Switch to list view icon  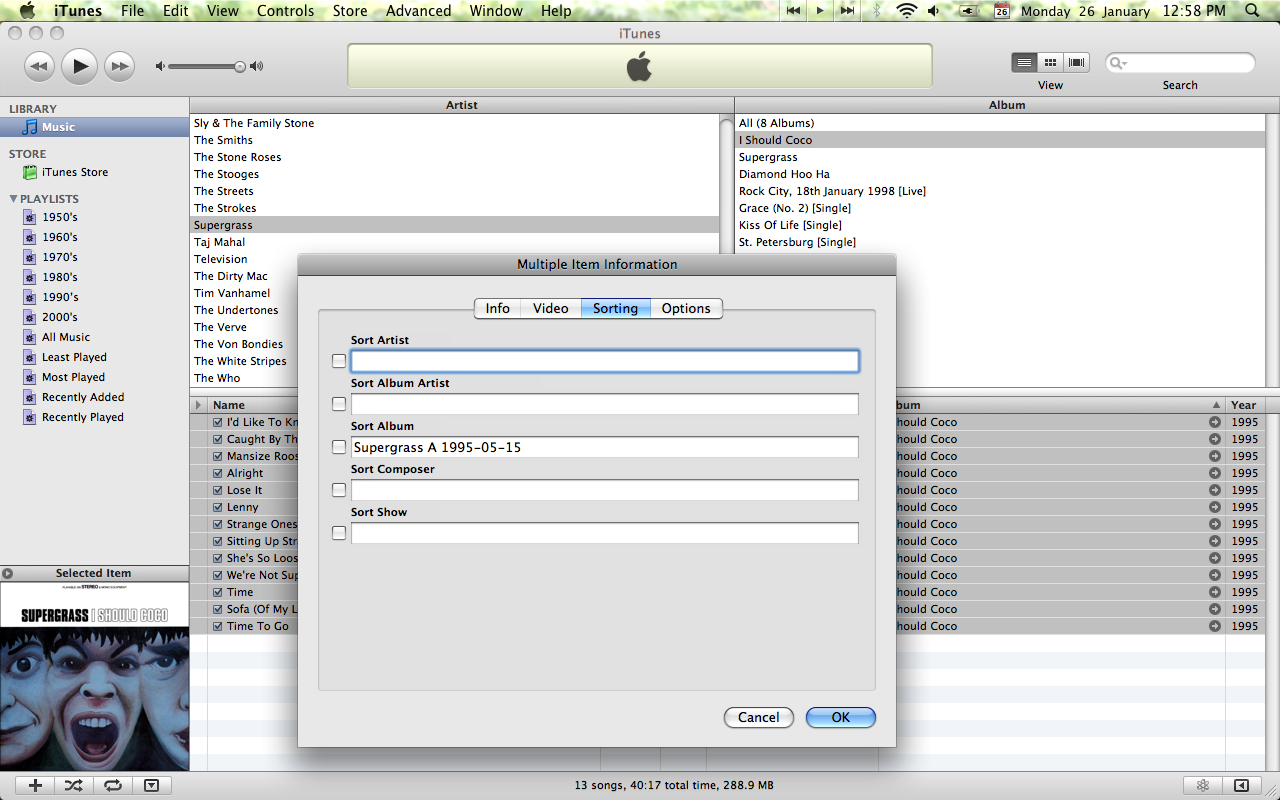coord(1024,62)
